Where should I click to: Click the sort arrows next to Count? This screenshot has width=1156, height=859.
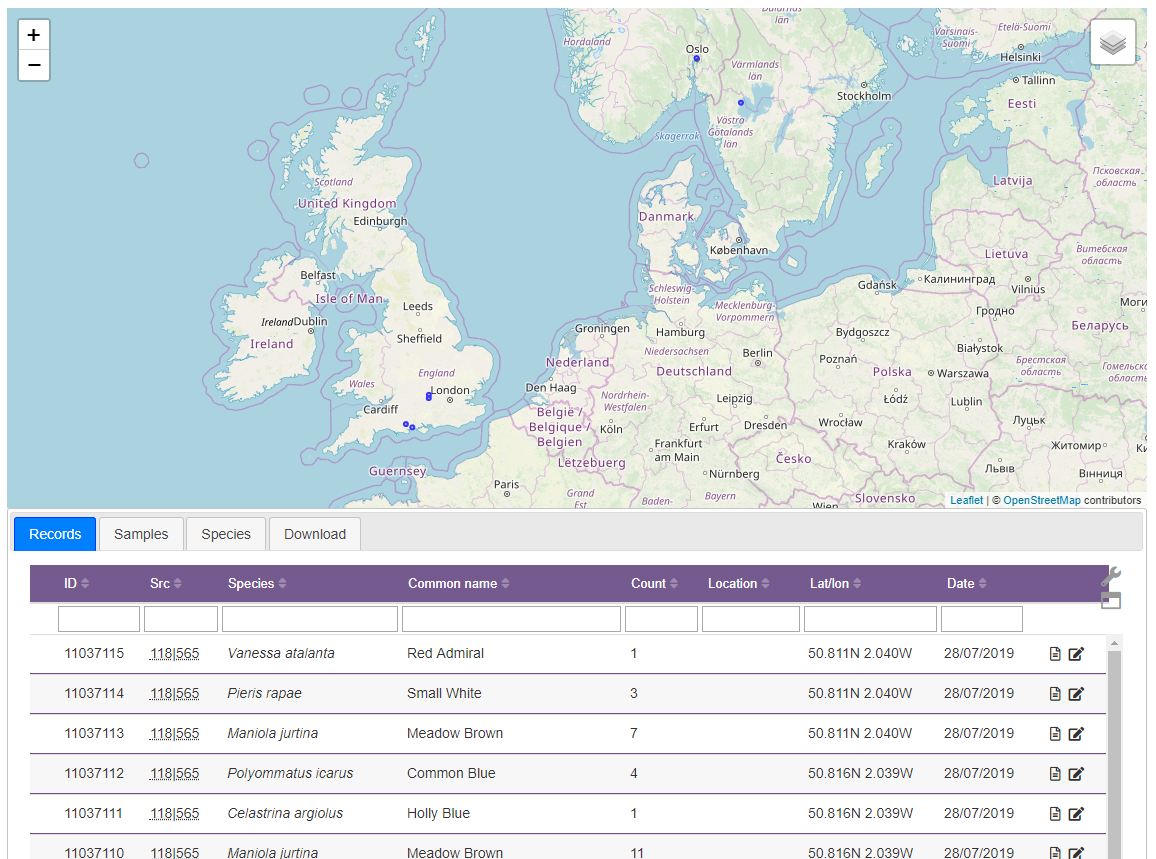674,583
